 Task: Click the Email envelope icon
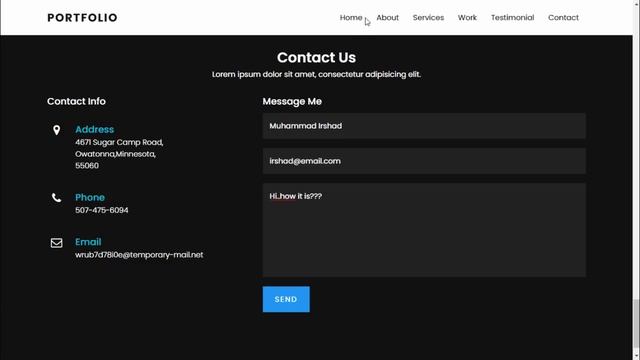pyautogui.click(x=56, y=243)
